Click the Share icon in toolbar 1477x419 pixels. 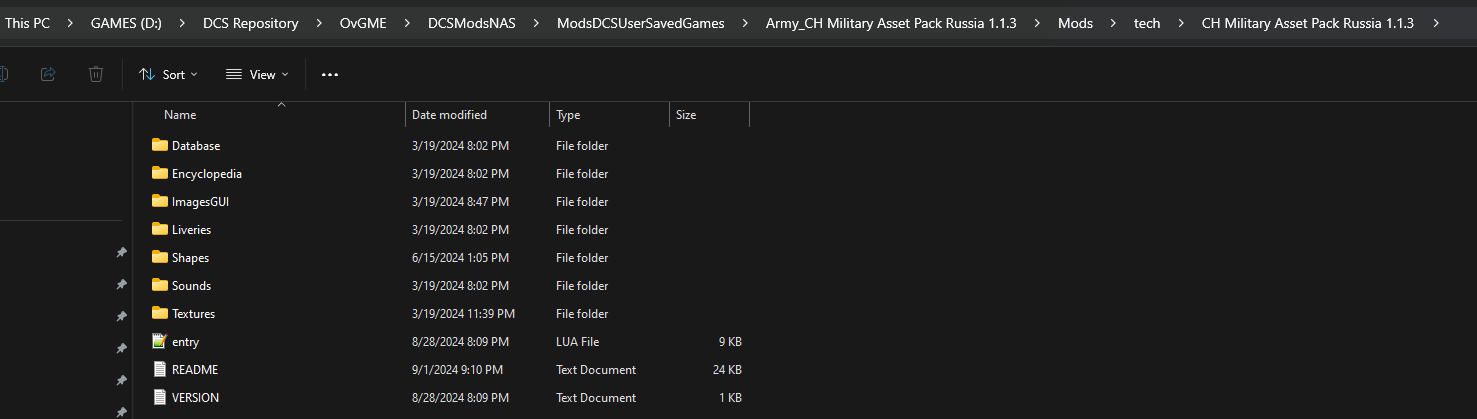point(48,74)
